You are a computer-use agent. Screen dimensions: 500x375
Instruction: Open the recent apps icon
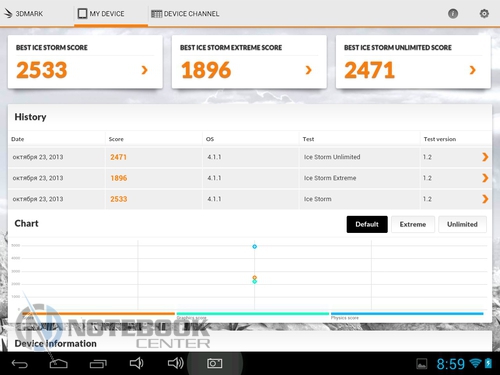[98, 364]
